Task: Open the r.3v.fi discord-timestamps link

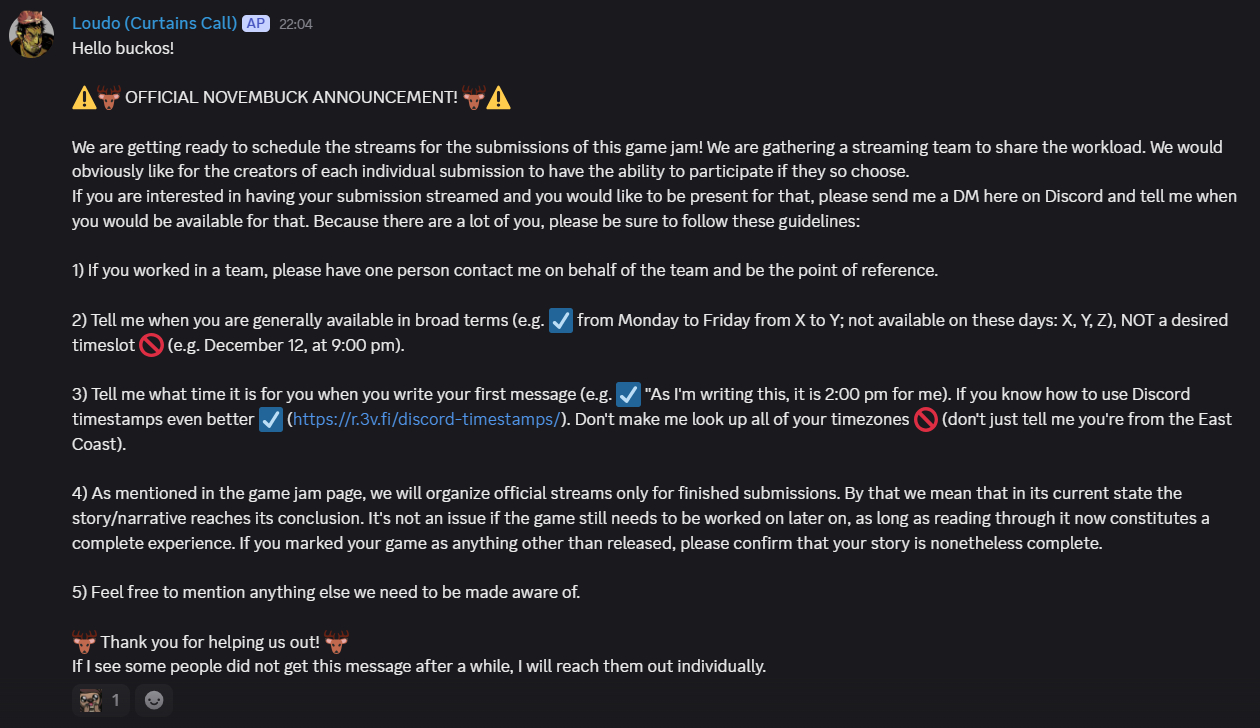Action: (x=426, y=419)
